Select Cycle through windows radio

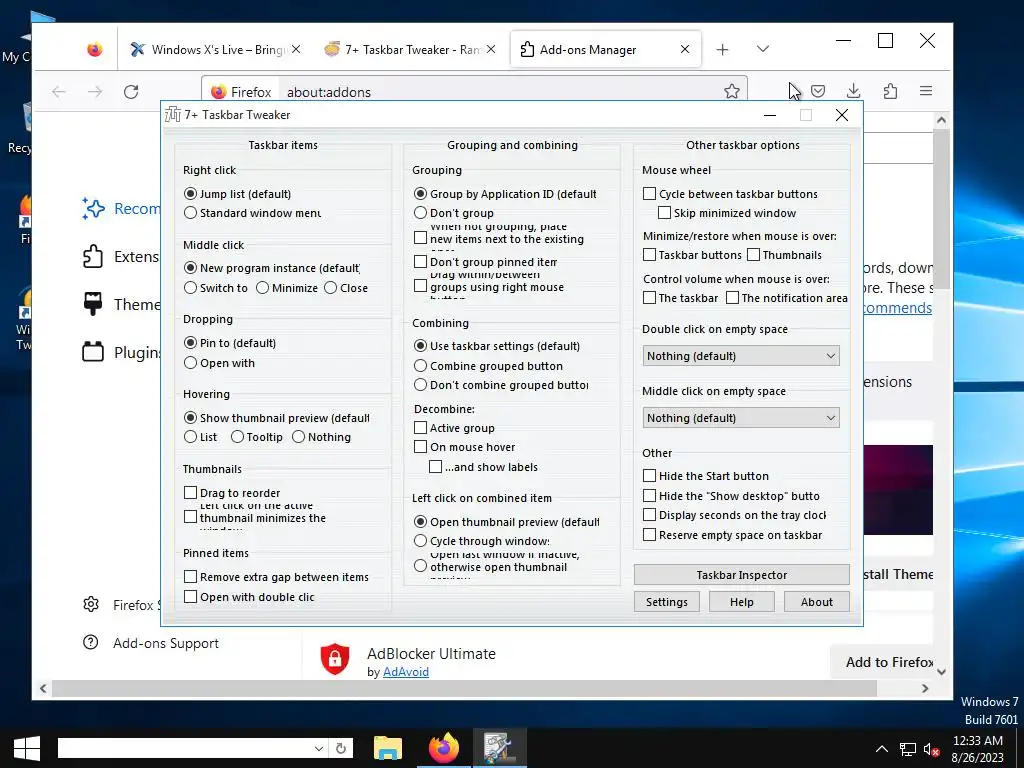point(420,541)
